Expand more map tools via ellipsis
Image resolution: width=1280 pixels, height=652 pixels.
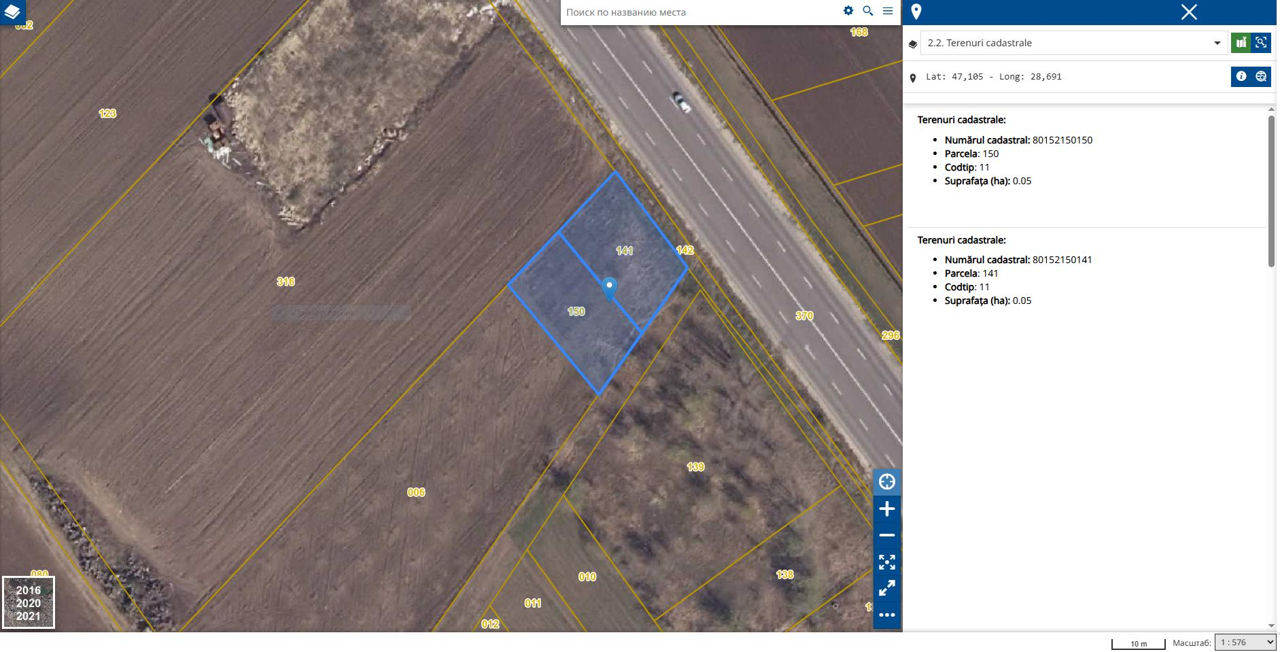[x=887, y=615]
